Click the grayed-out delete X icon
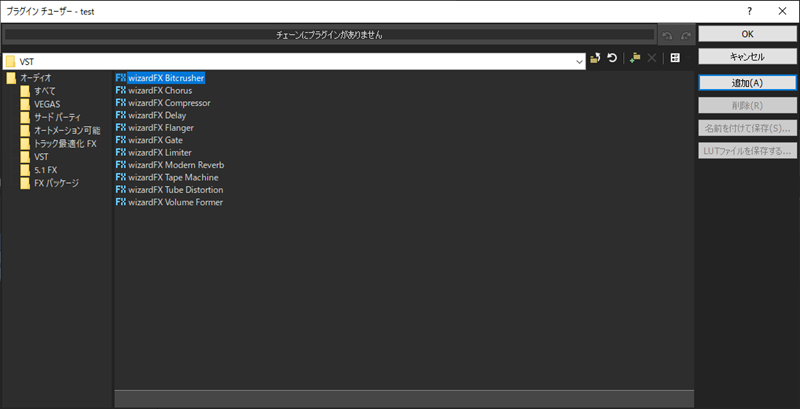This screenshot has width=800, height=409. (651, 59)
